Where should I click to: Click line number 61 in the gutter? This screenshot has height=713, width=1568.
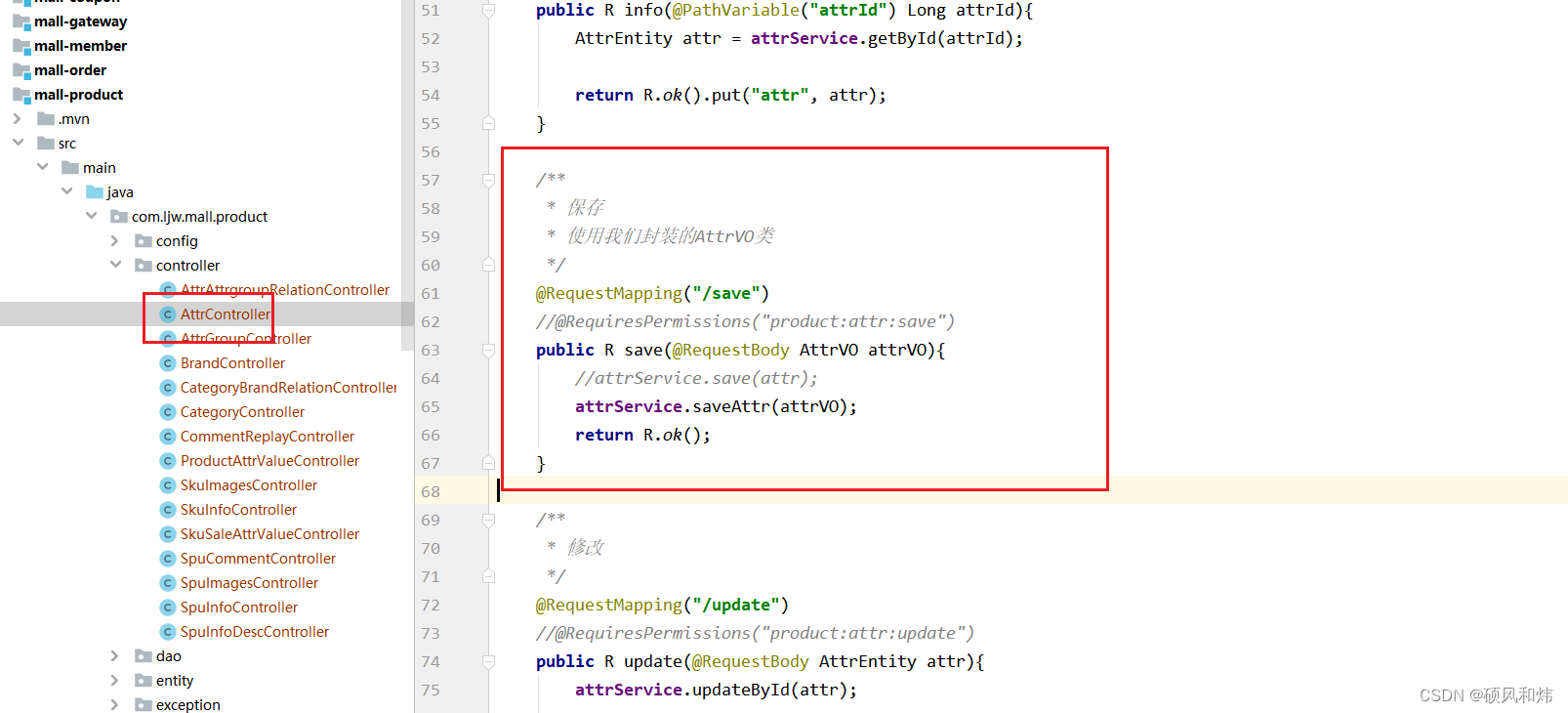[431, 293]
